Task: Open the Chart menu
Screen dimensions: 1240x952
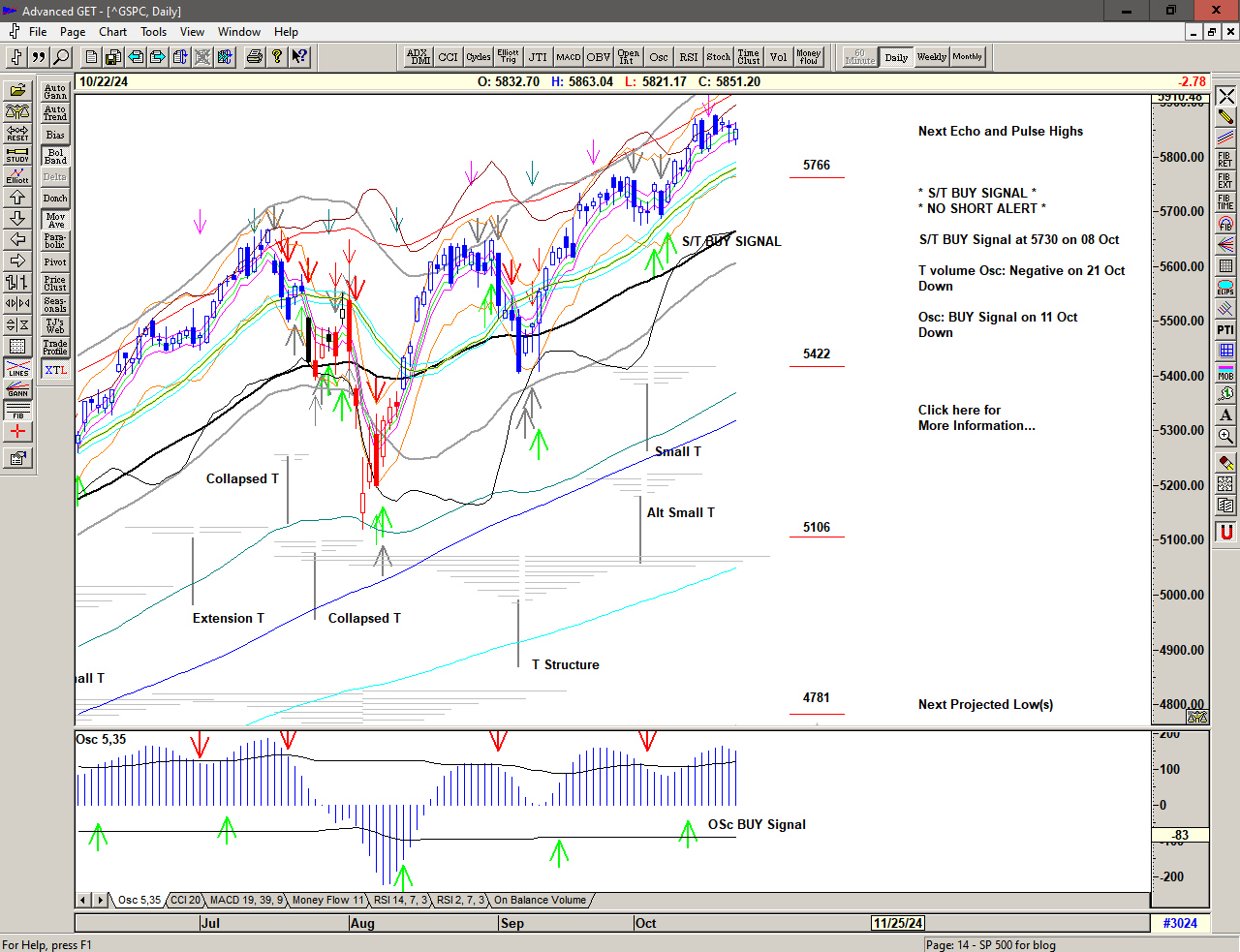Action: [112, 32]
